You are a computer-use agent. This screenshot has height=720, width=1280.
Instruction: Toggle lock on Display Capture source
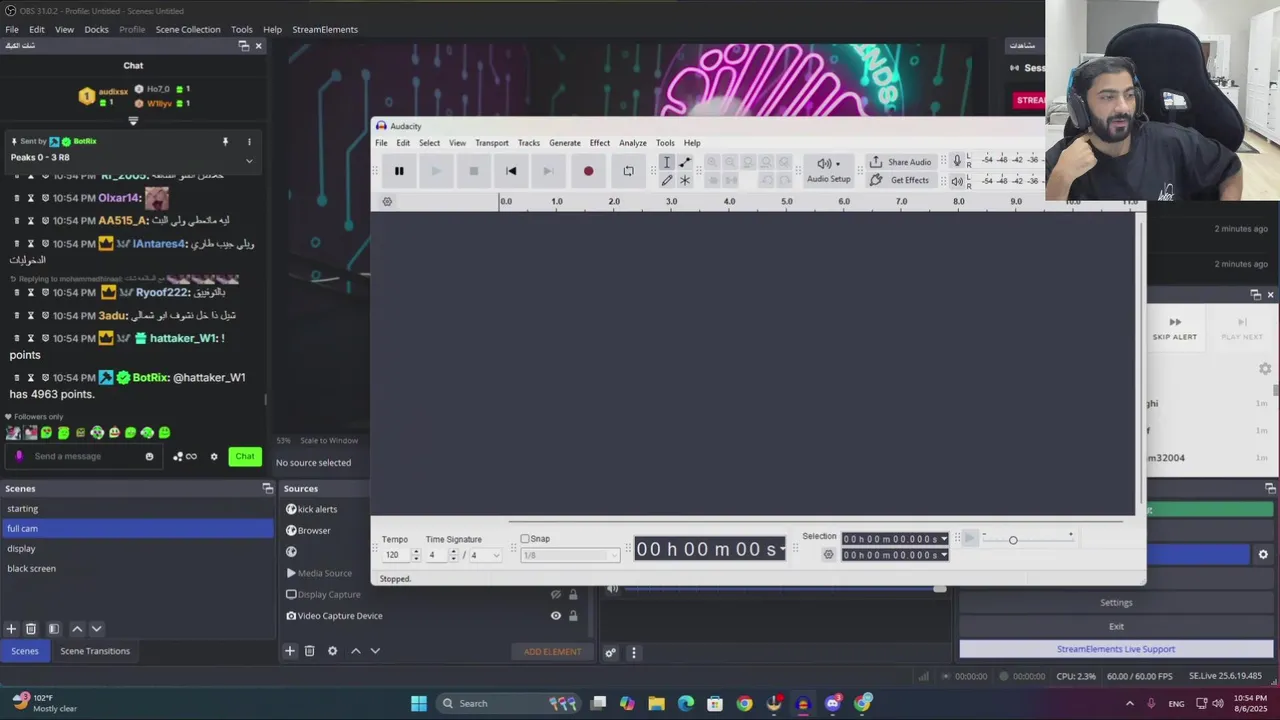[573, 594]
